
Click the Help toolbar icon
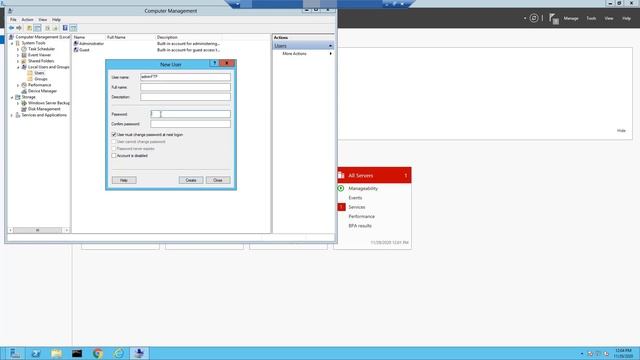65,28
